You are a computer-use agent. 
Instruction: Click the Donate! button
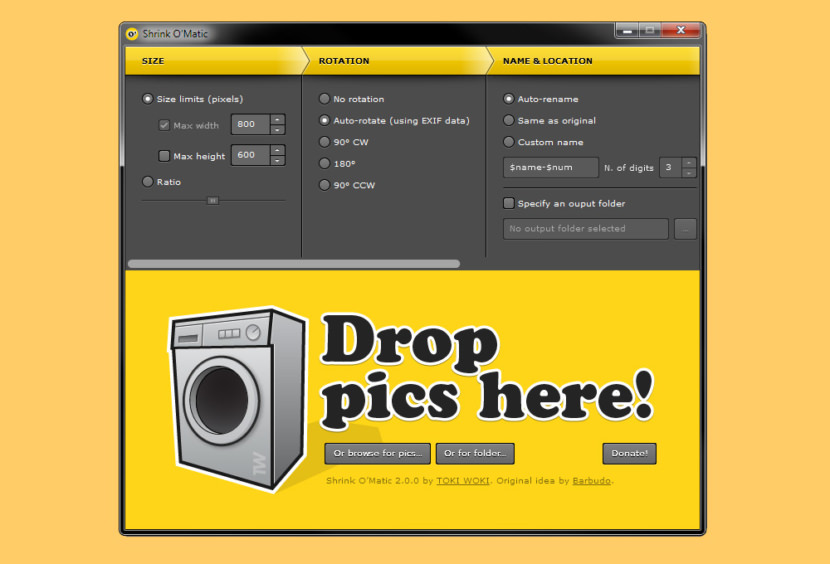coord(629,453)
